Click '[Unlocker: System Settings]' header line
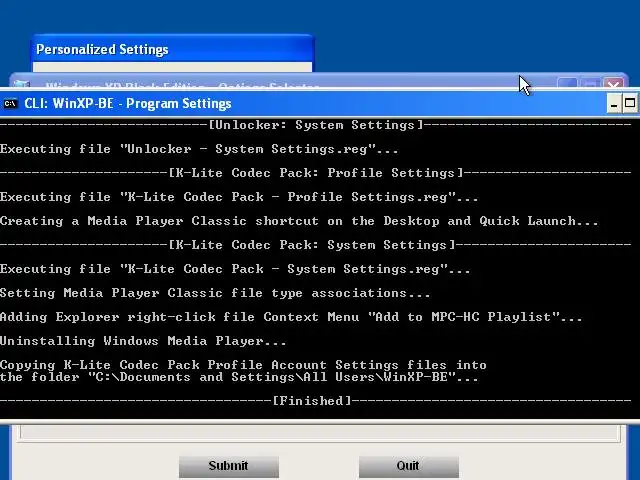 click(x=316, y=125)
